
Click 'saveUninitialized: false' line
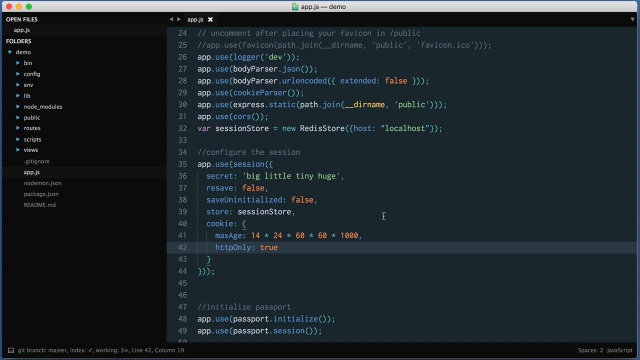pos(261,200)
